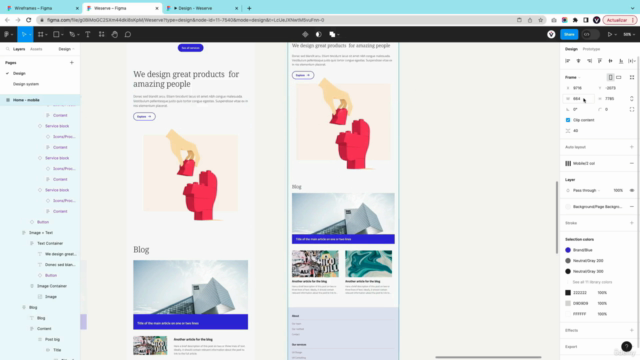
Task: Add a new page with plus icon
Action: pos(72,62)
